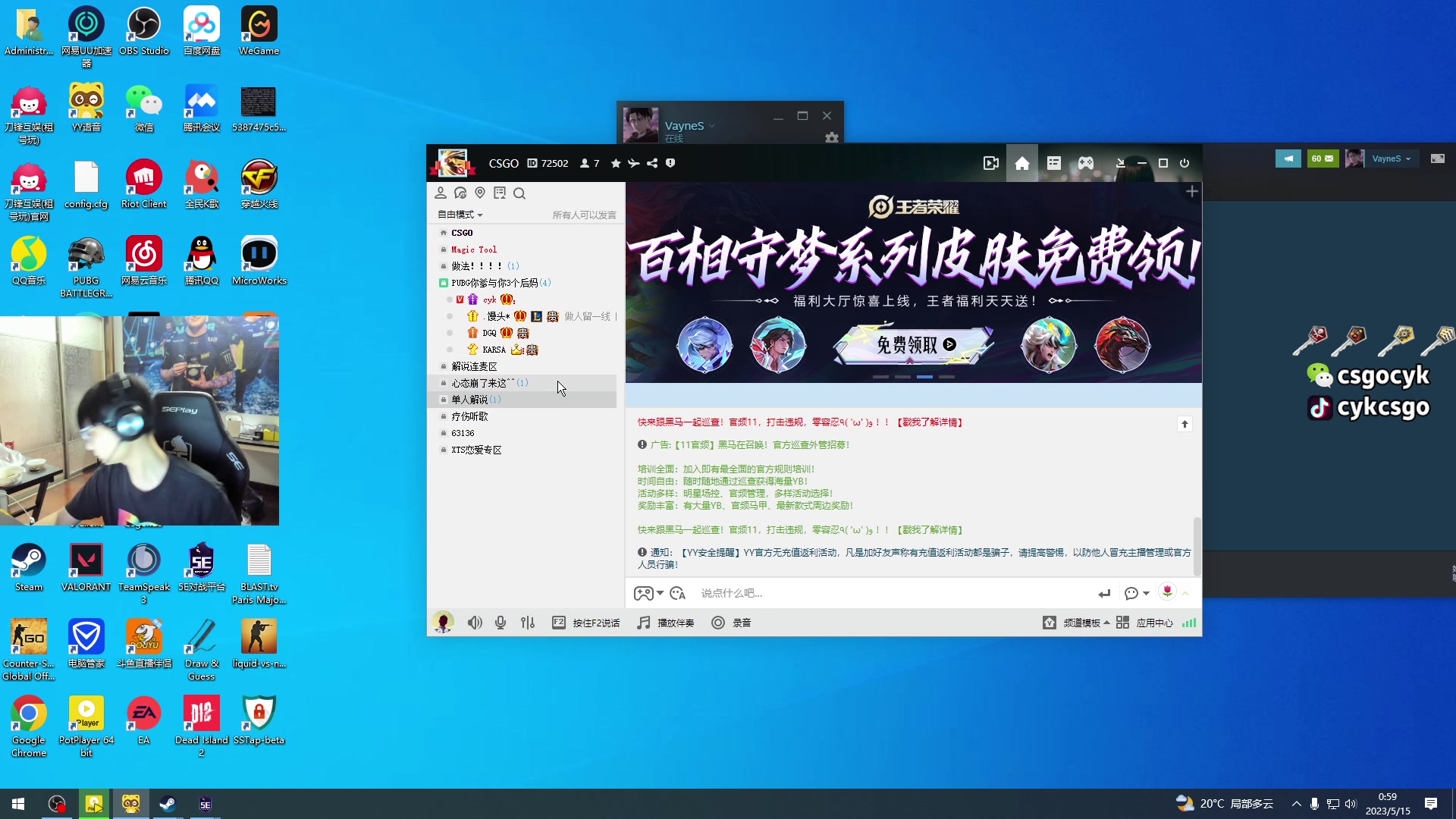
Task: Select the XTS恋爱专区 sub-channel
Action: tap(476, 450)
